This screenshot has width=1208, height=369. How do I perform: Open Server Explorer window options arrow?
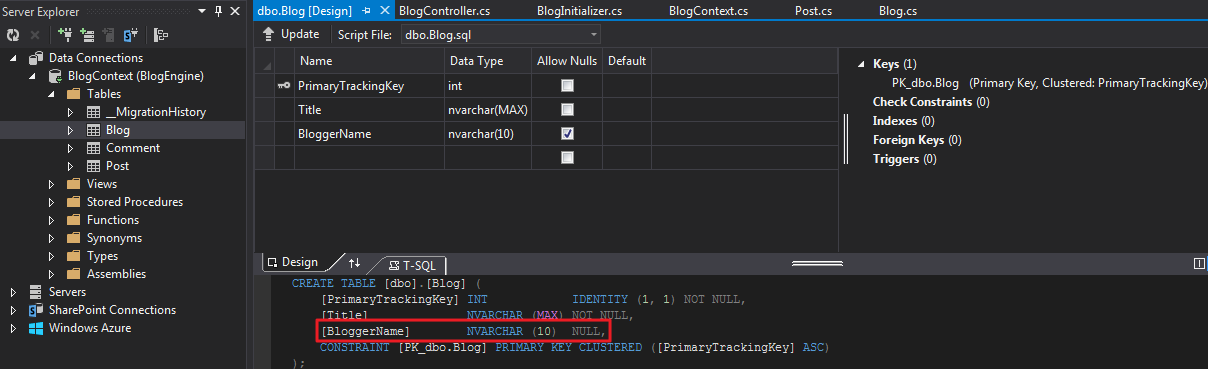coord(203,10)
